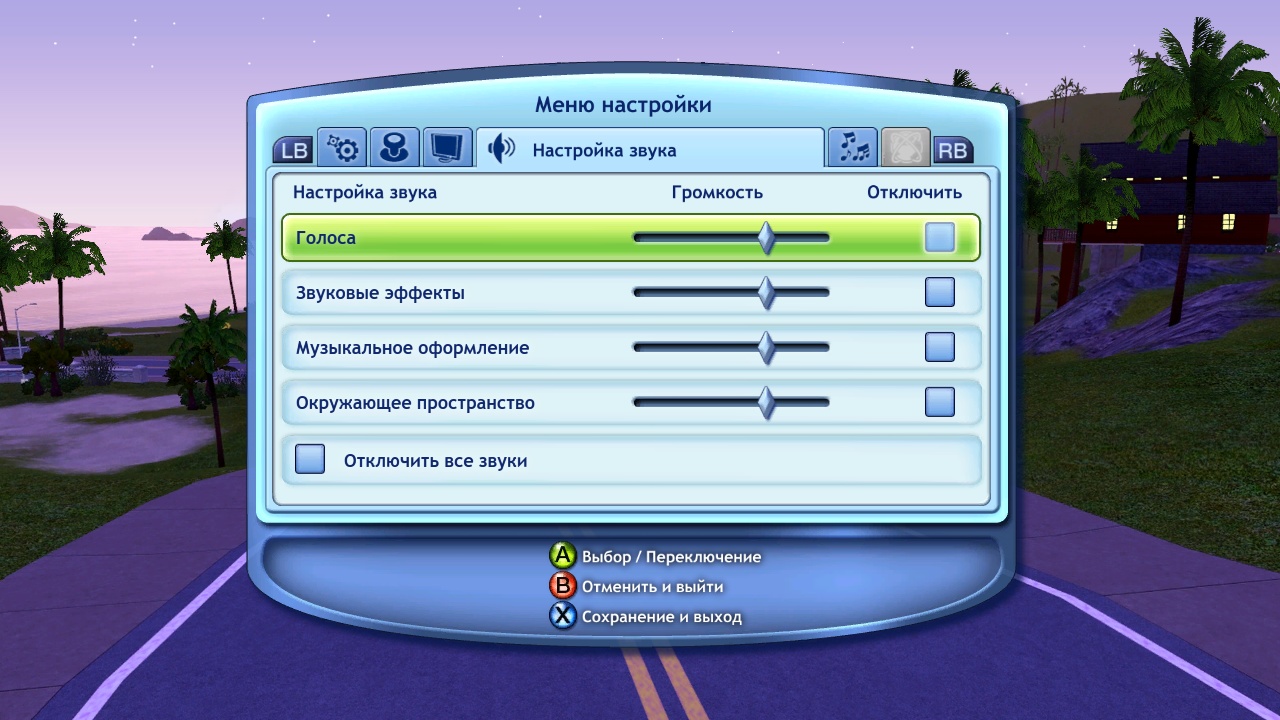The height and width of the screenshot is (720, 1280).
Task: Click the Отключить column header
Action: tap(914, 192)
